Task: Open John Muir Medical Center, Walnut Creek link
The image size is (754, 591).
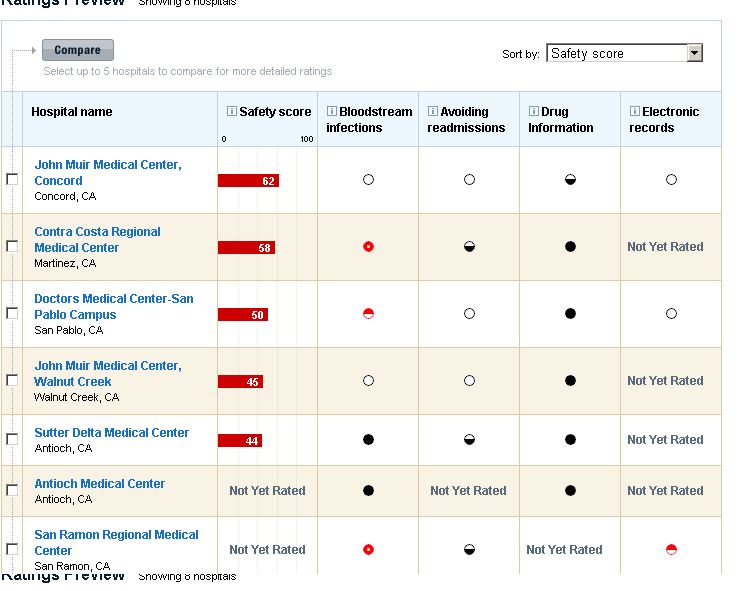Action: (108, 374)
